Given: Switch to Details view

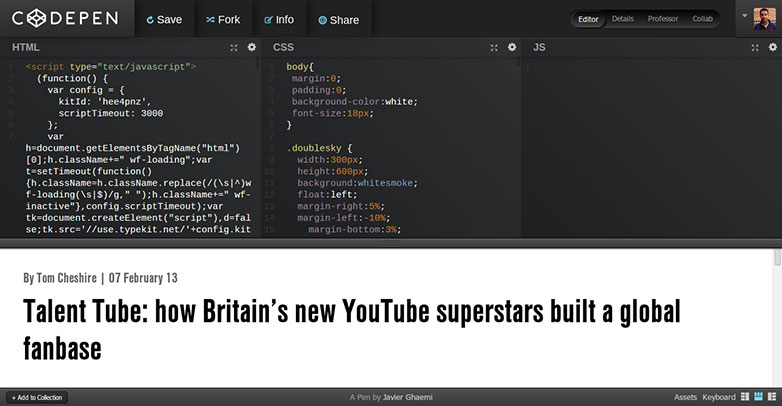Looking at the screenshot, I should (x=623, y=19).
